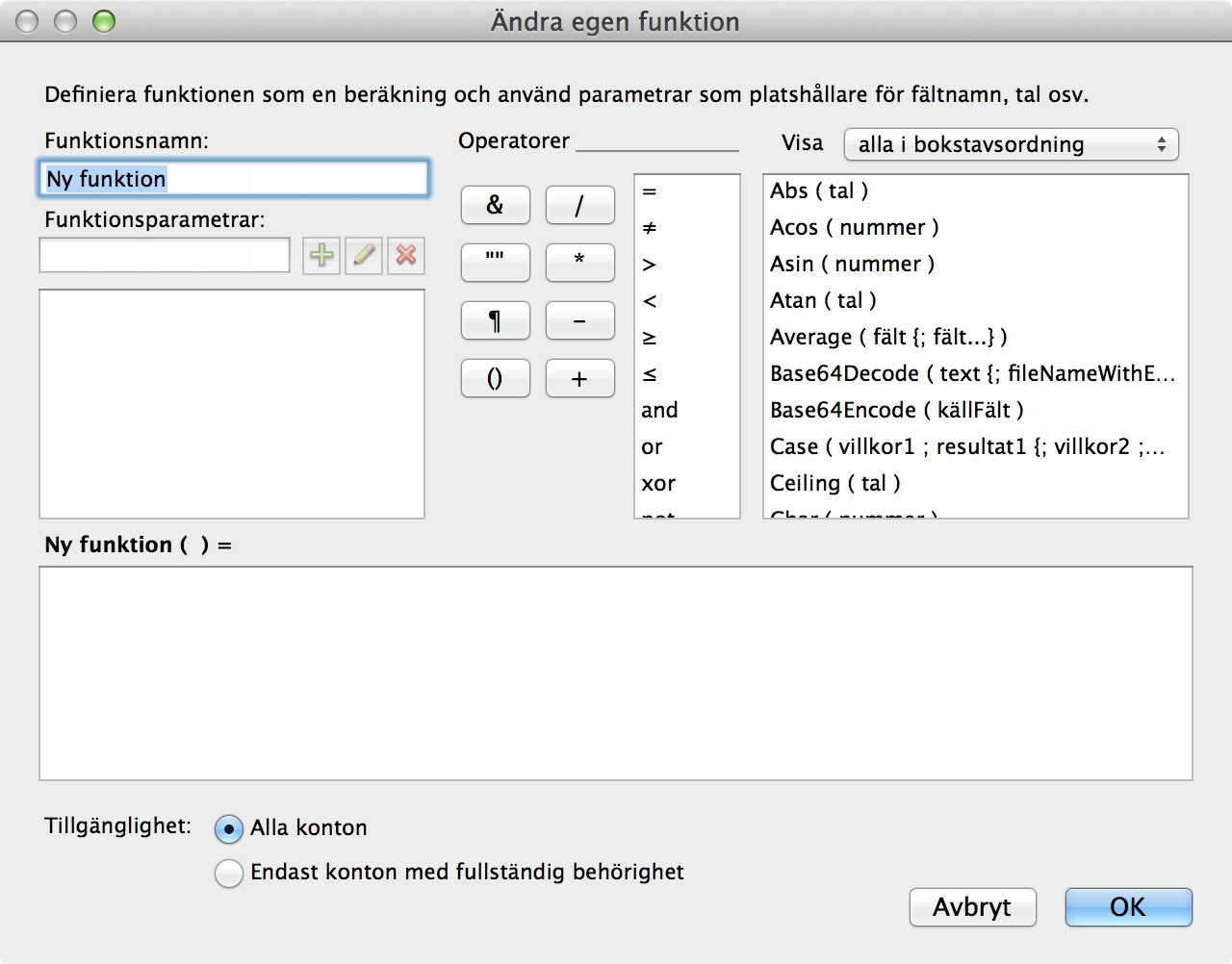Select function Ceiling ( tal )

(x=975, y=484)
